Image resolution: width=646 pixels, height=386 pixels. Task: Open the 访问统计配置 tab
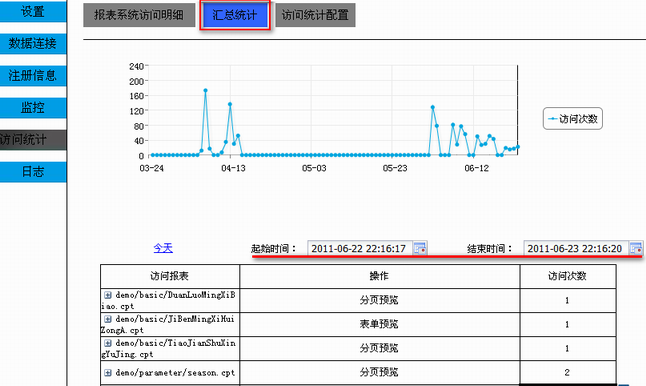pyautogui.click(x=315, y=15)
